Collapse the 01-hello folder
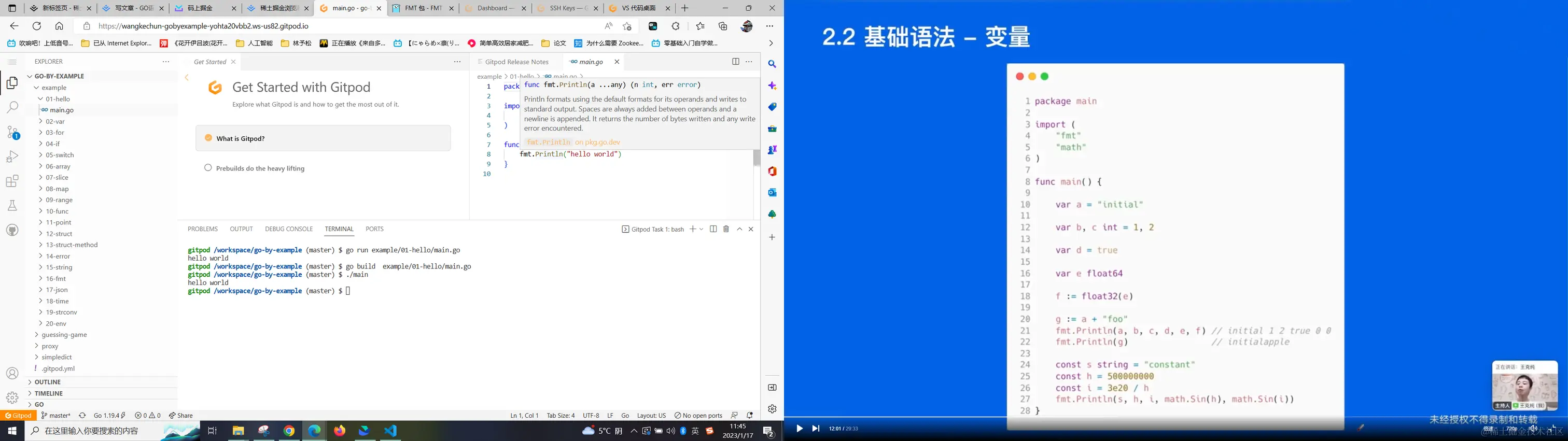Viewport: 1568px width, 441px height. tap(40, 98)
